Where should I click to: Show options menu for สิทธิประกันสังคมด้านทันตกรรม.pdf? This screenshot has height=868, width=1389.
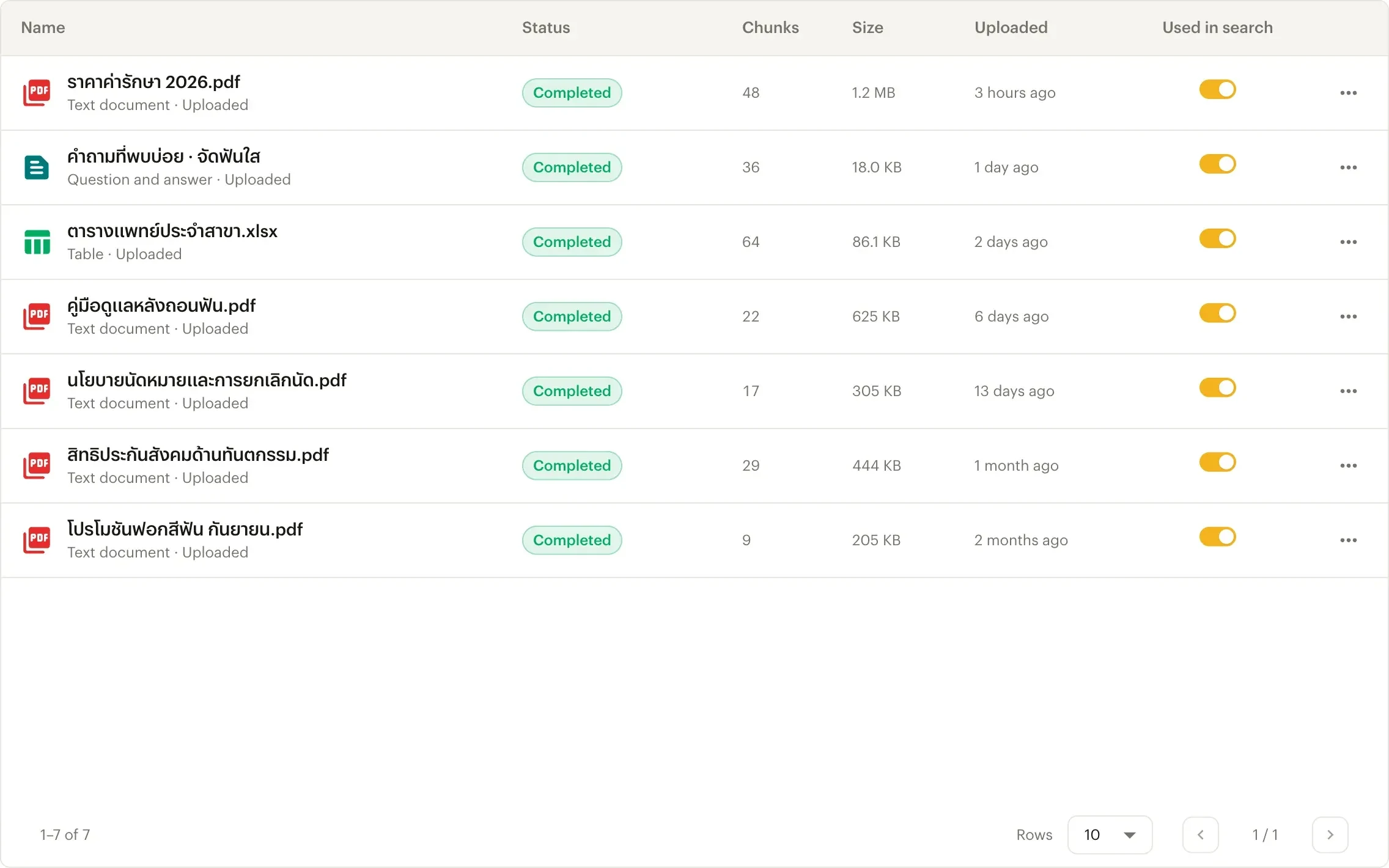(1348, 466)
